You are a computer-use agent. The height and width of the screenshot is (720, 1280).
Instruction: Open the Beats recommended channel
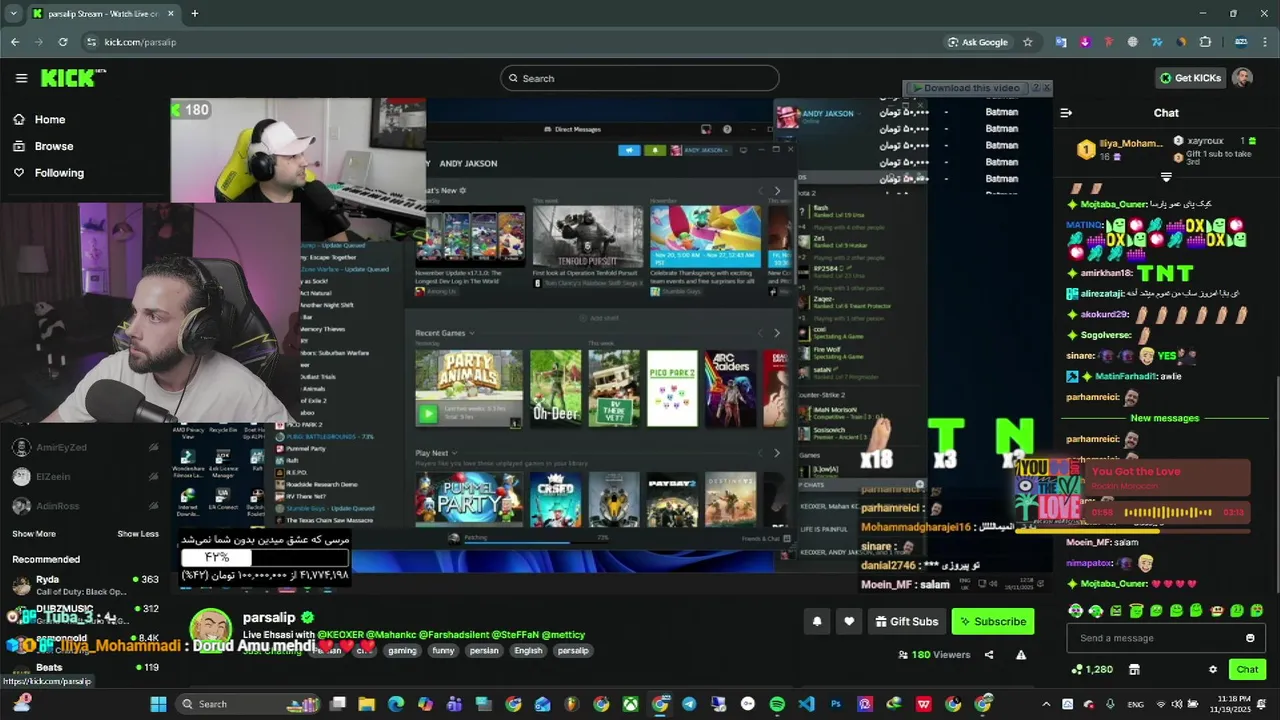click(x=85, y=668)
